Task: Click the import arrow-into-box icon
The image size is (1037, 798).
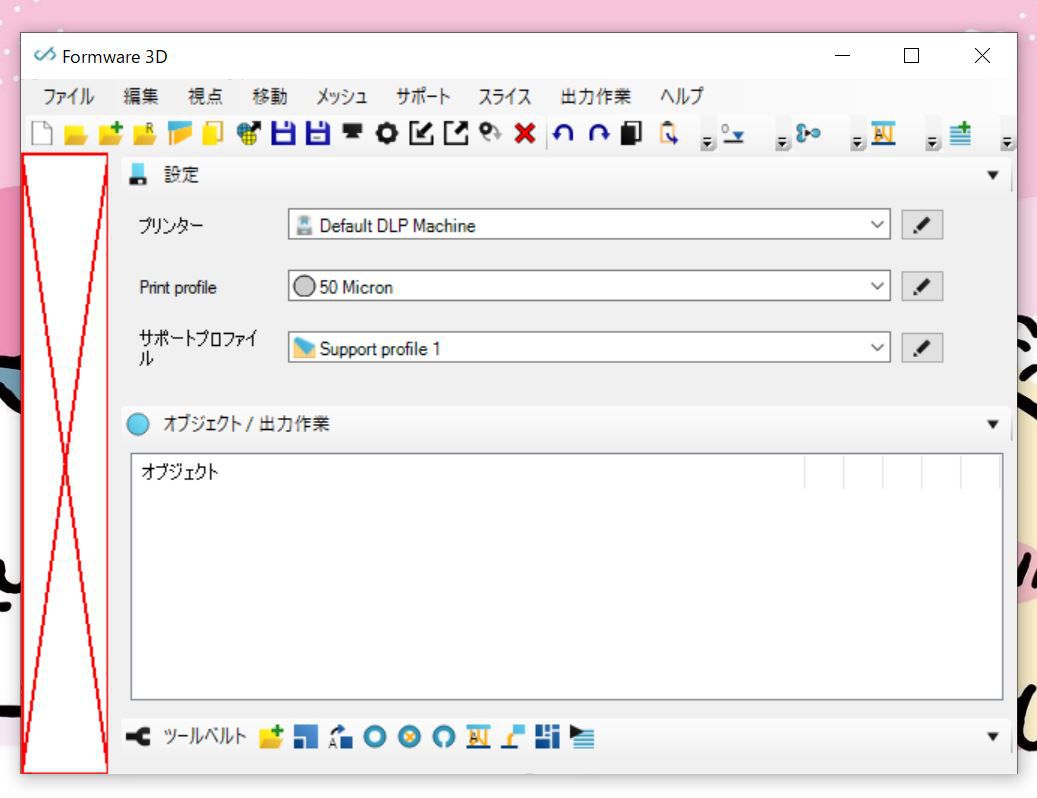Action: point(421,134)
